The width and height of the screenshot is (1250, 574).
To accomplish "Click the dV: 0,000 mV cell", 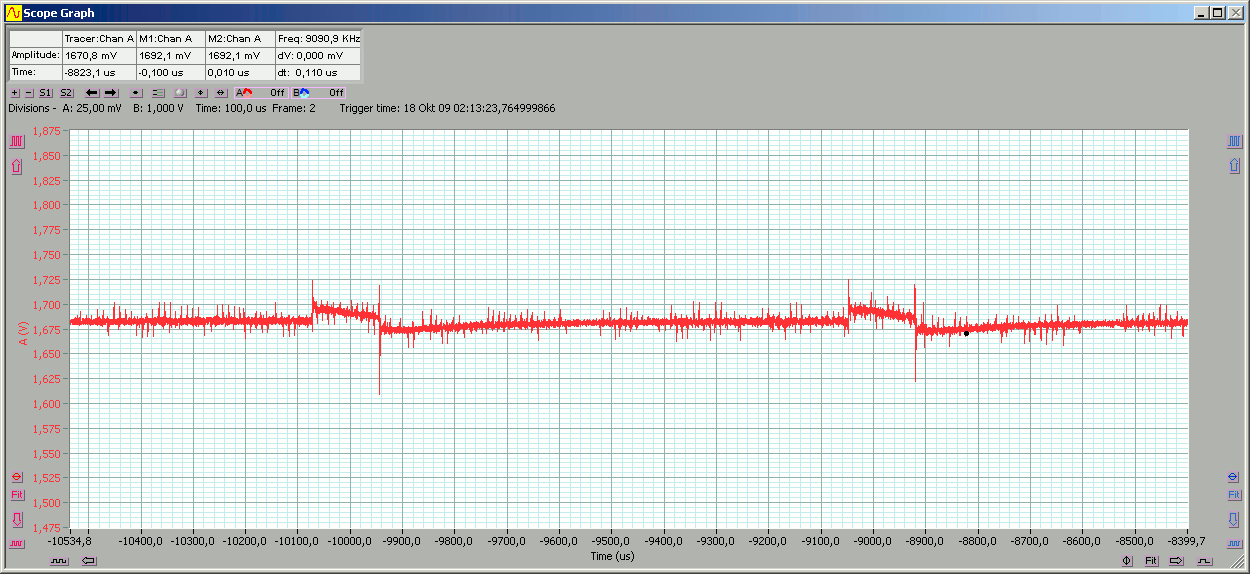I will (x=318, y=56).
